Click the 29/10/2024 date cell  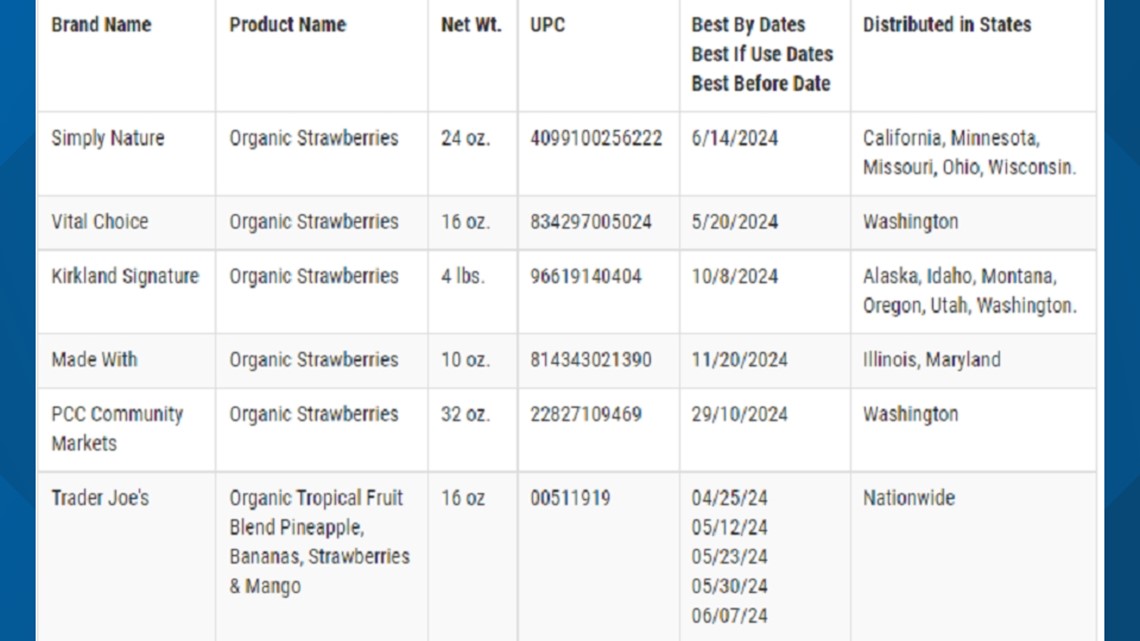(x=739, y=414)
